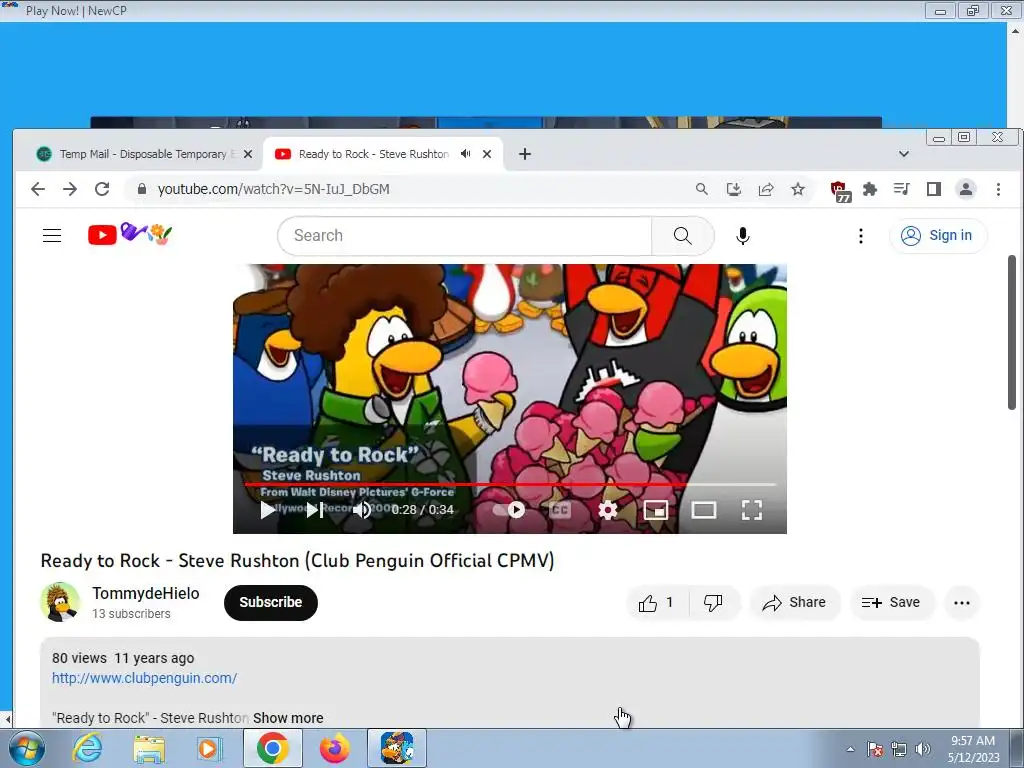The width and height of the screenshot is (1024, 768).
Task: Switch to theater mode
Action: point(704,510)
